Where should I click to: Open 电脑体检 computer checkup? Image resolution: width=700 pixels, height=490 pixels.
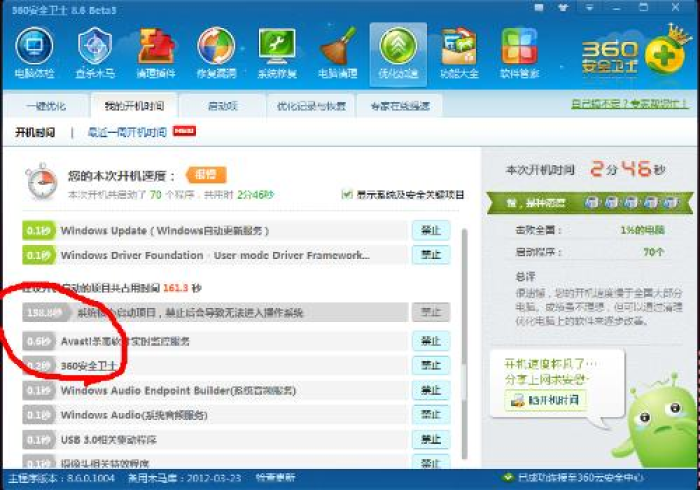tap(34, 54)
